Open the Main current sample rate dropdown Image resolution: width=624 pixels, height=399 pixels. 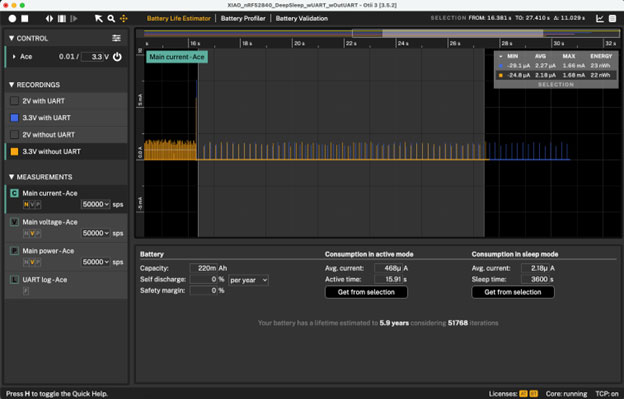pos(96,204)
